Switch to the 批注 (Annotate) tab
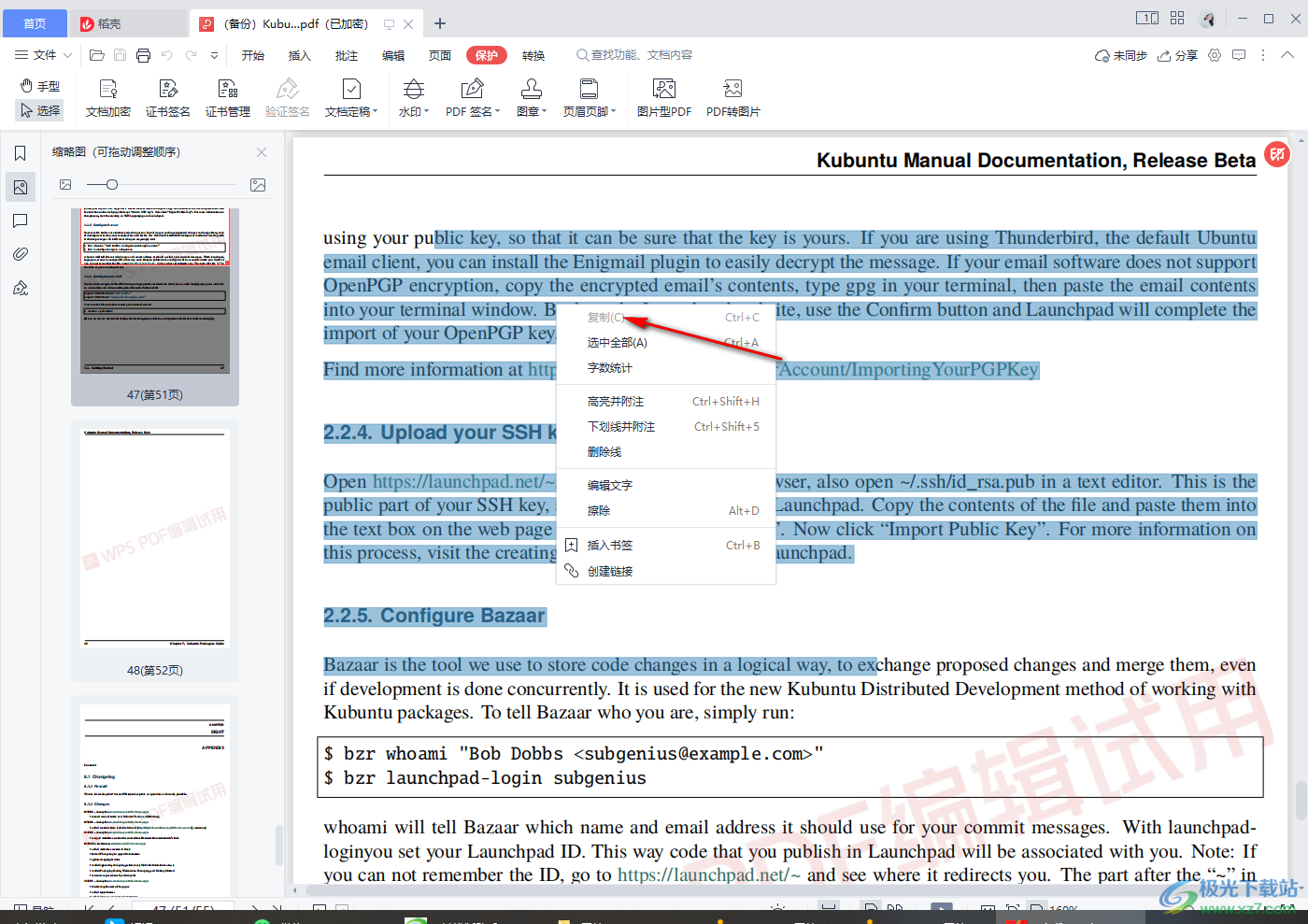This screenshot has width=1308, height=924. point(347,55)
